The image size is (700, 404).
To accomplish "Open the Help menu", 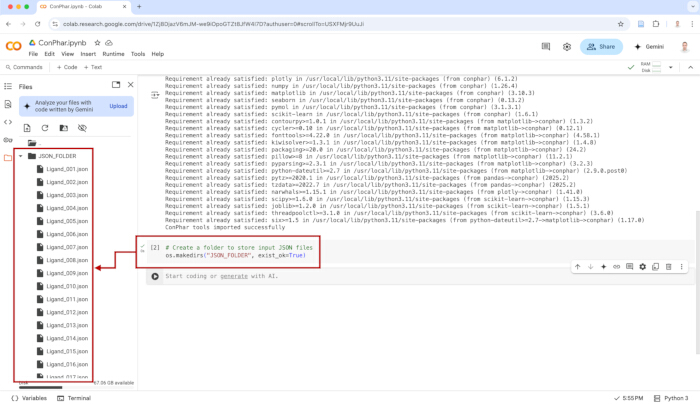I will [x=158, y=54].
